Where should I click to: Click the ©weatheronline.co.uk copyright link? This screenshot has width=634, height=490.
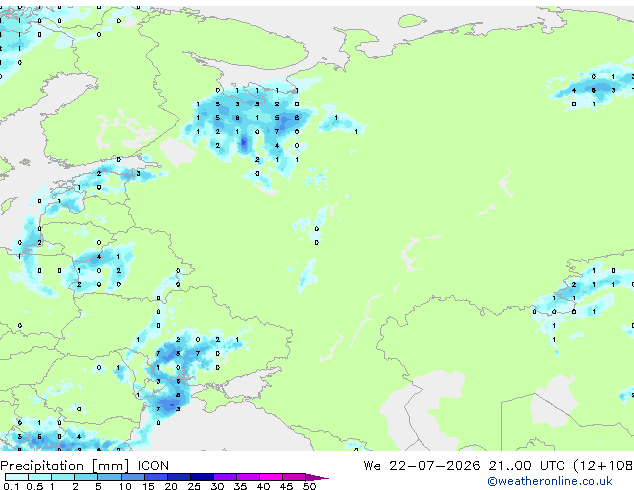(549, 481)
